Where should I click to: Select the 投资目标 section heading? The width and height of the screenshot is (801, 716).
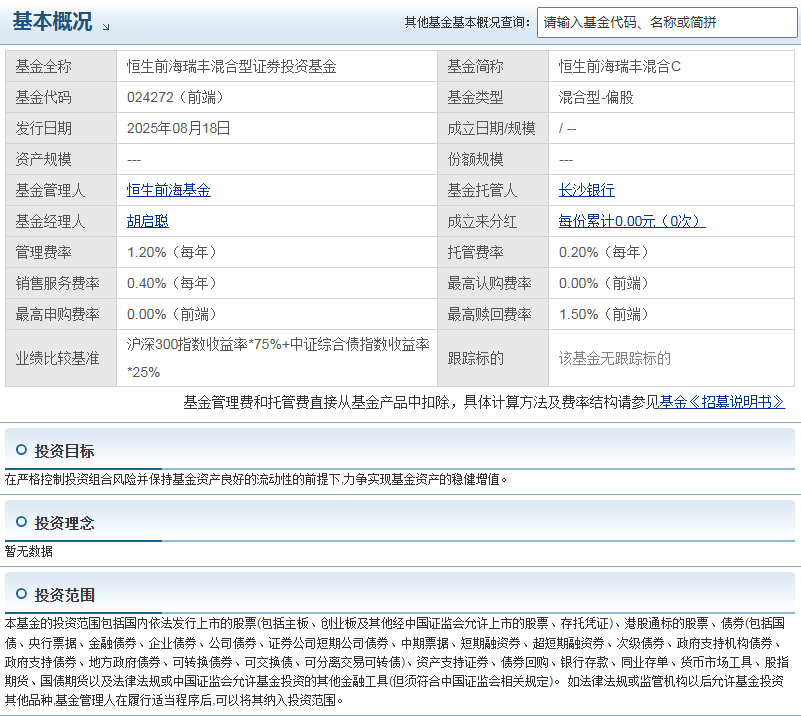[x=64, y=451]
